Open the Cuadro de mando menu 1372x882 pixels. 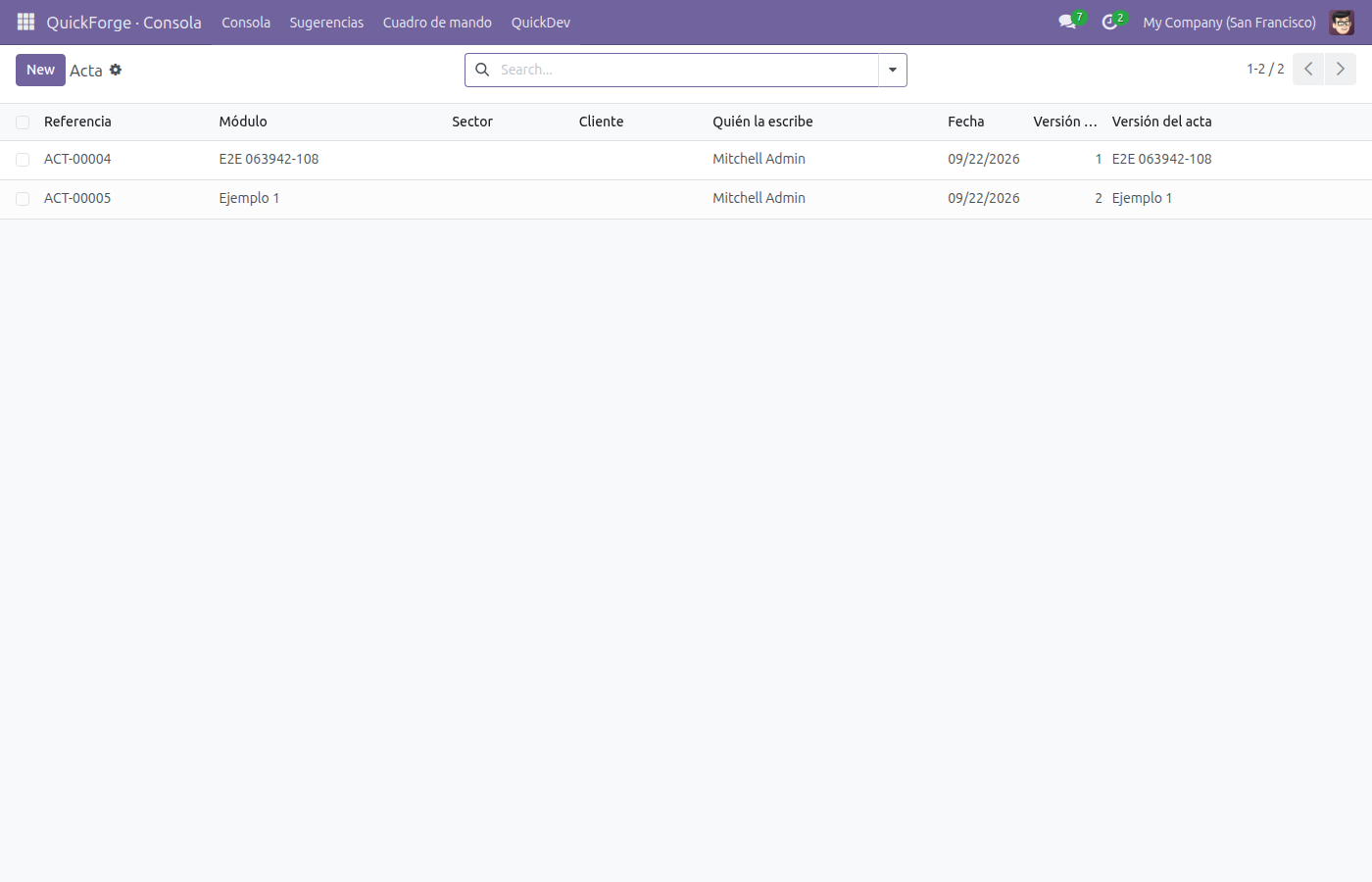437,22
